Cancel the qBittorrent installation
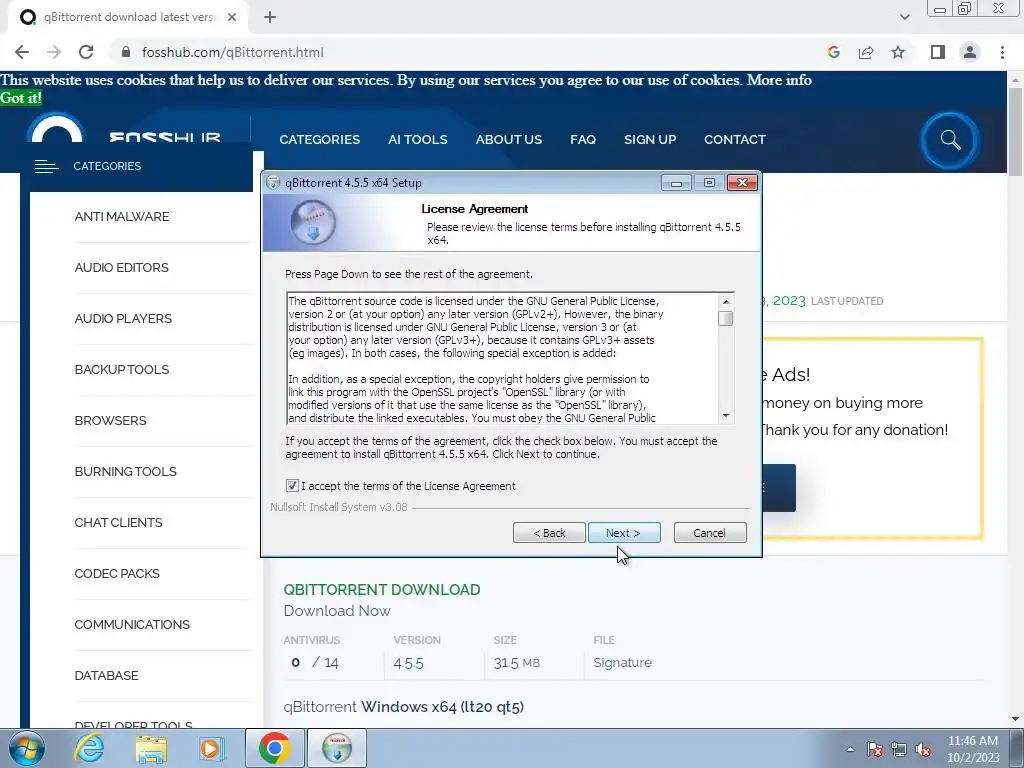The width and height of the screenshot is (1024, 768). tap(709, 533)
